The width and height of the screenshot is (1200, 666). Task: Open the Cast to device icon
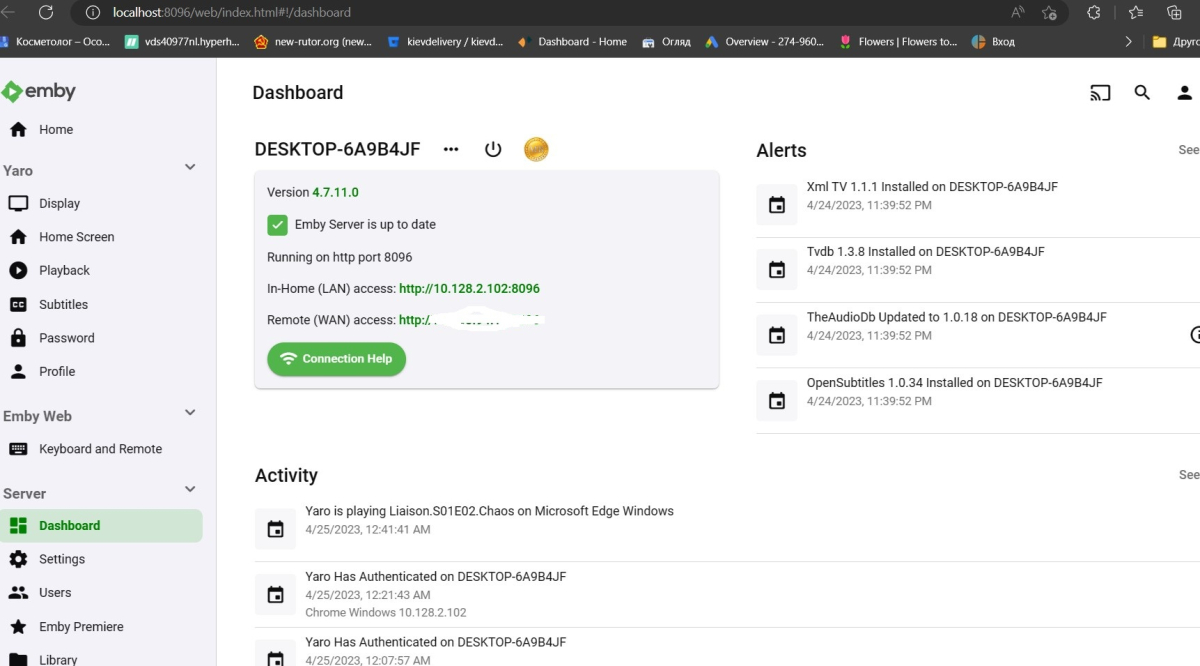[1100, 92]
